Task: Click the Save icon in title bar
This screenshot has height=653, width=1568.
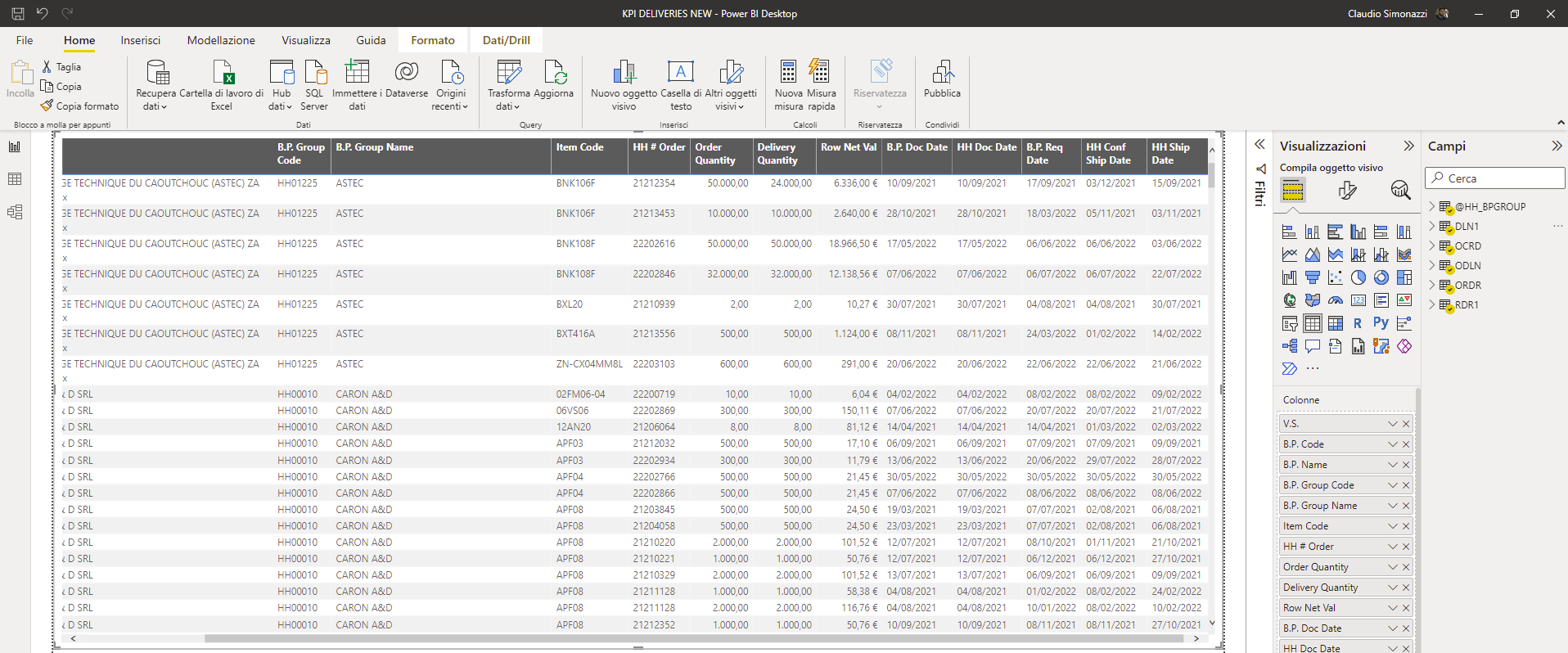Action: click(17, 13)
